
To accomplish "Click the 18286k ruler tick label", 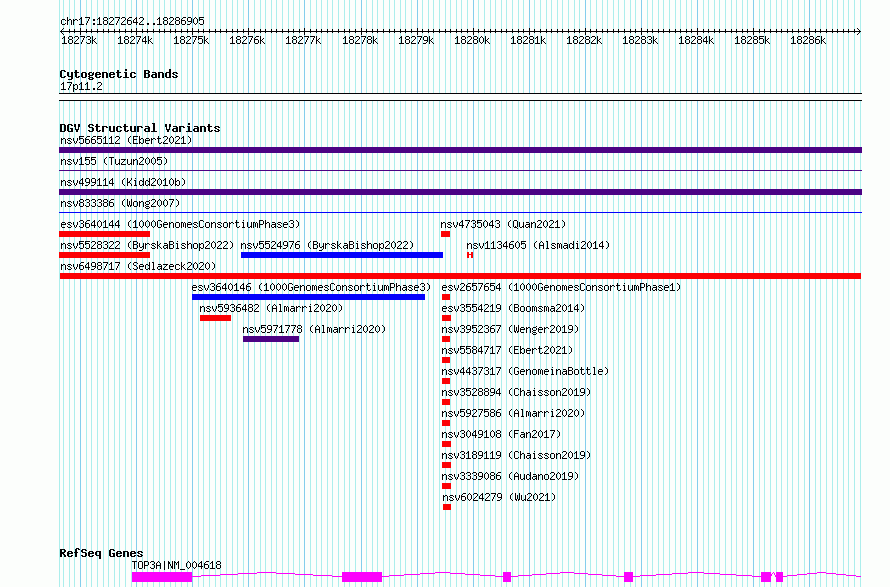I will pyautogui.click(x=808, y=40).
